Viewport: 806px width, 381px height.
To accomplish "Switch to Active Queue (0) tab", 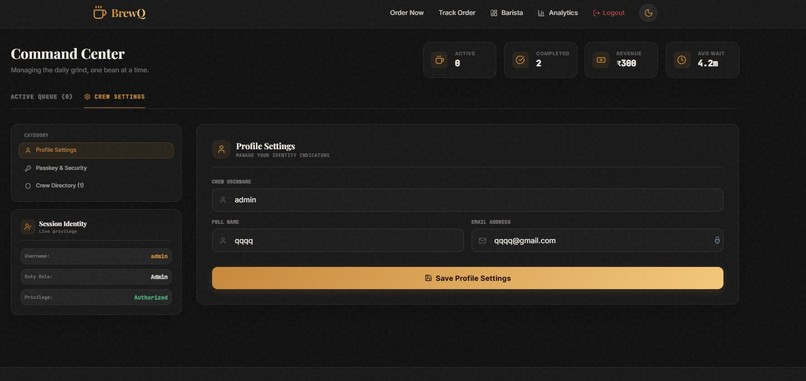I will pos(42,97).
